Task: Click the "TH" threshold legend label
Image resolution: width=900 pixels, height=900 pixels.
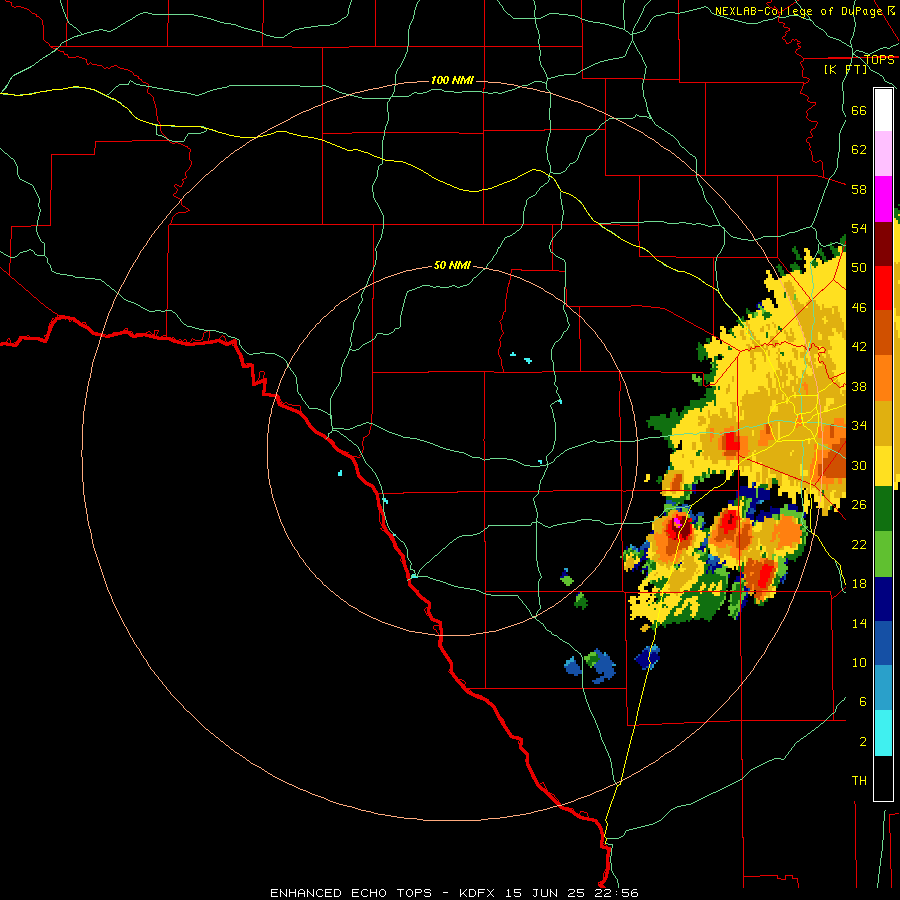Action: [x=859, y=781]
